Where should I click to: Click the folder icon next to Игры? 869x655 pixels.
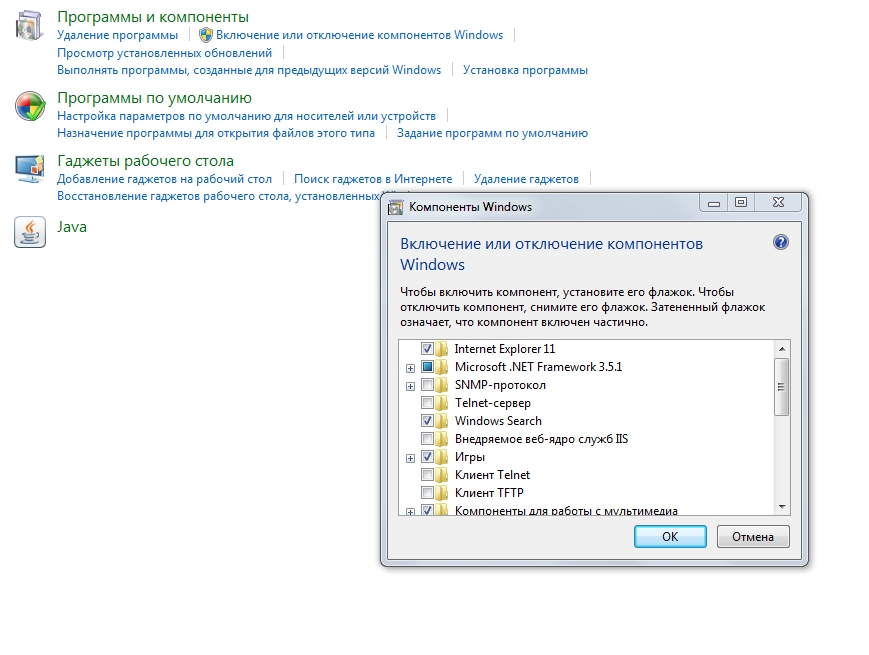(442, 457)
